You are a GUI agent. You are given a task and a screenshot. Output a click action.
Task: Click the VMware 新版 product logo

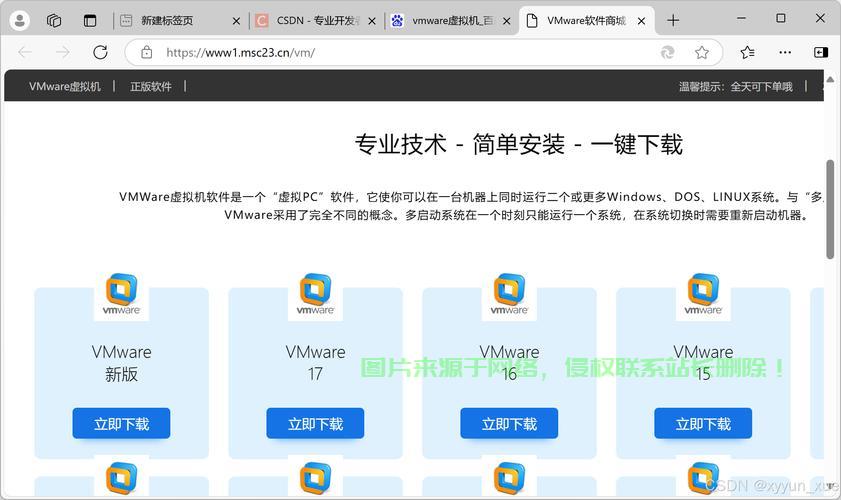(121, 295)
